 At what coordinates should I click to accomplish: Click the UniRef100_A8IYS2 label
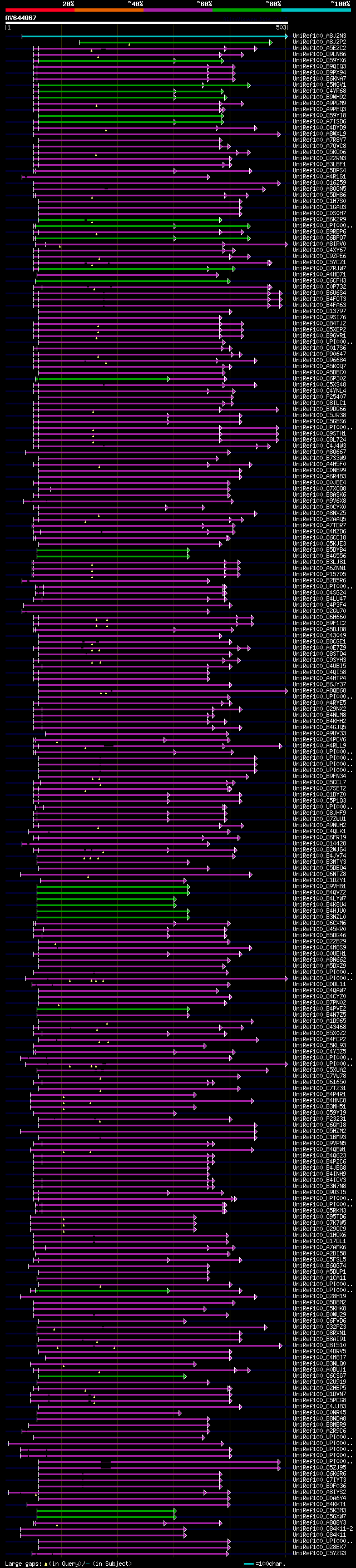pos(319,1492)
